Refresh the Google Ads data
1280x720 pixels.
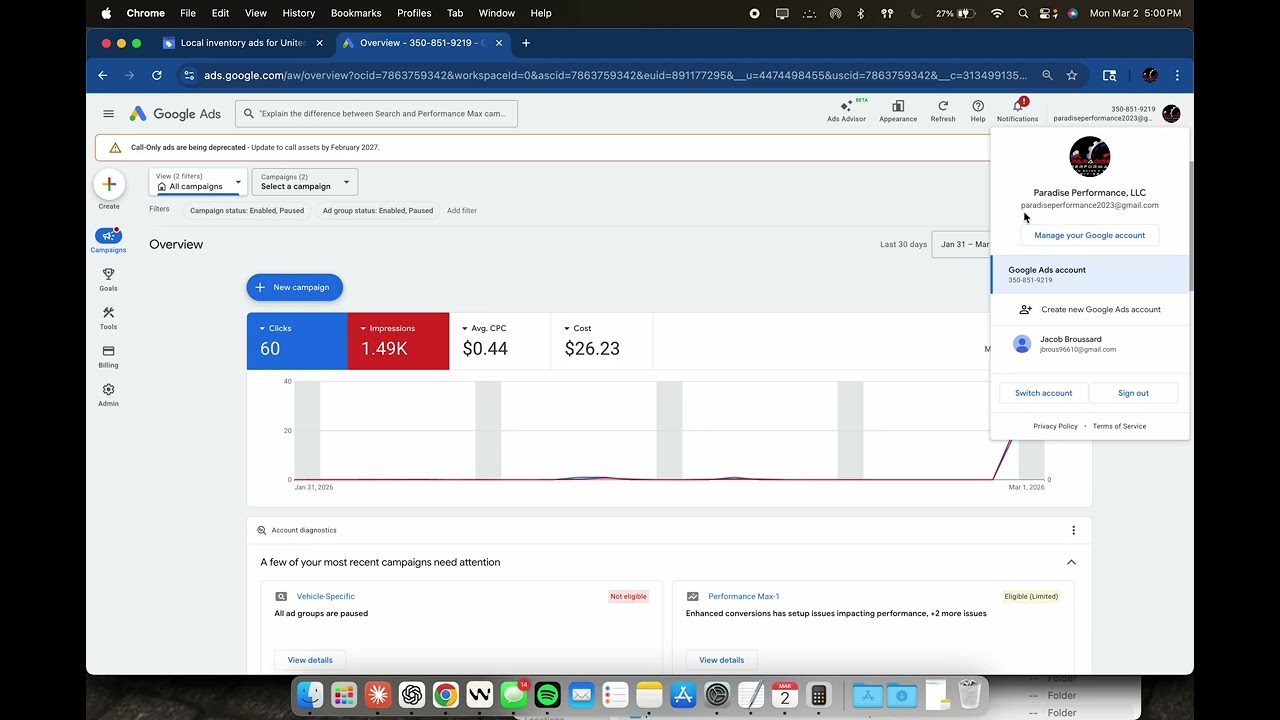[943, 110]
